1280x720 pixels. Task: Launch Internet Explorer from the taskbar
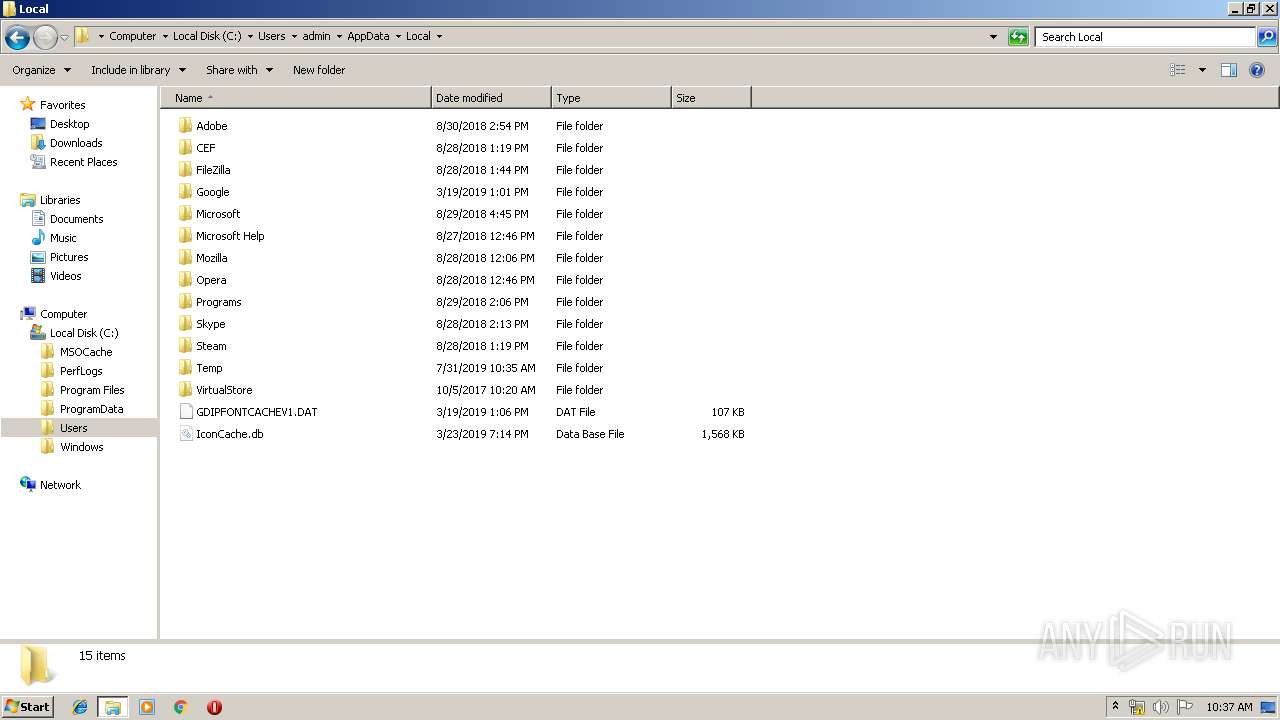[x=80, y=707]
